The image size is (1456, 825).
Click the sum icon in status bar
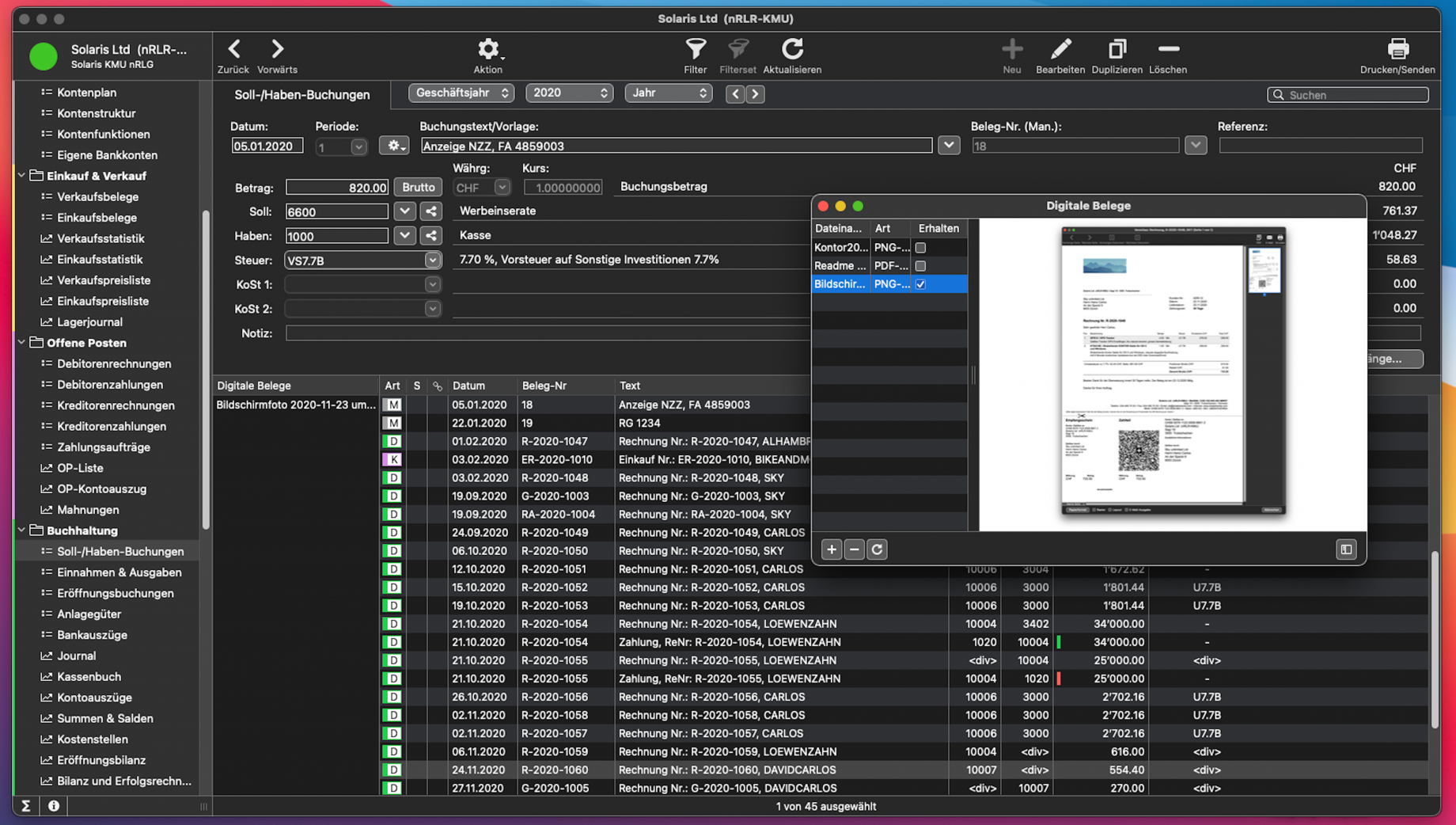26,806
